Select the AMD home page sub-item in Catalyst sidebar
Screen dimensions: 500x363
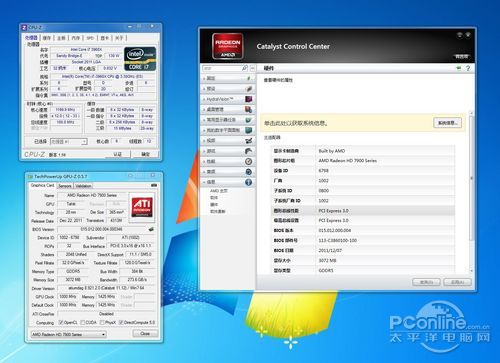[219, 191]
